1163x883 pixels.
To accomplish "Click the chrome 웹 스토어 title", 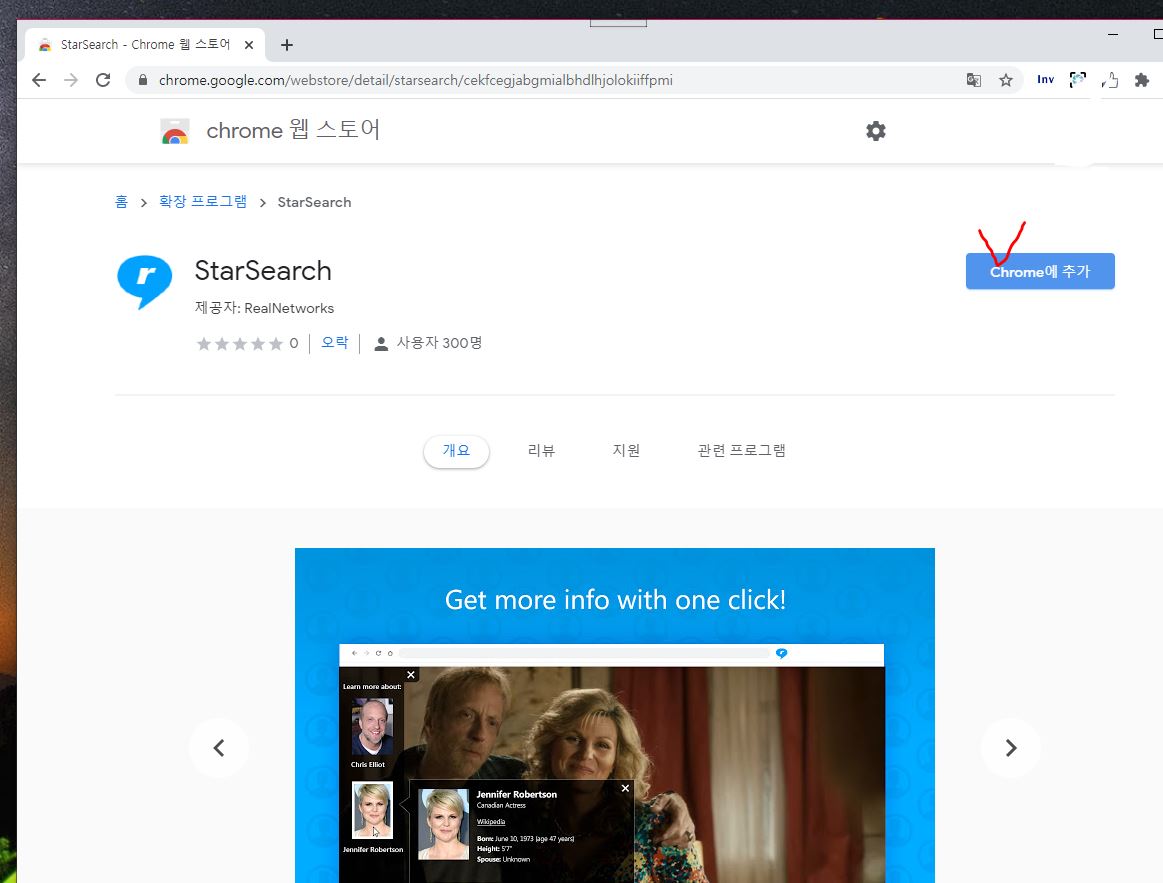I will pyautogui.click(x=293, y=131).
